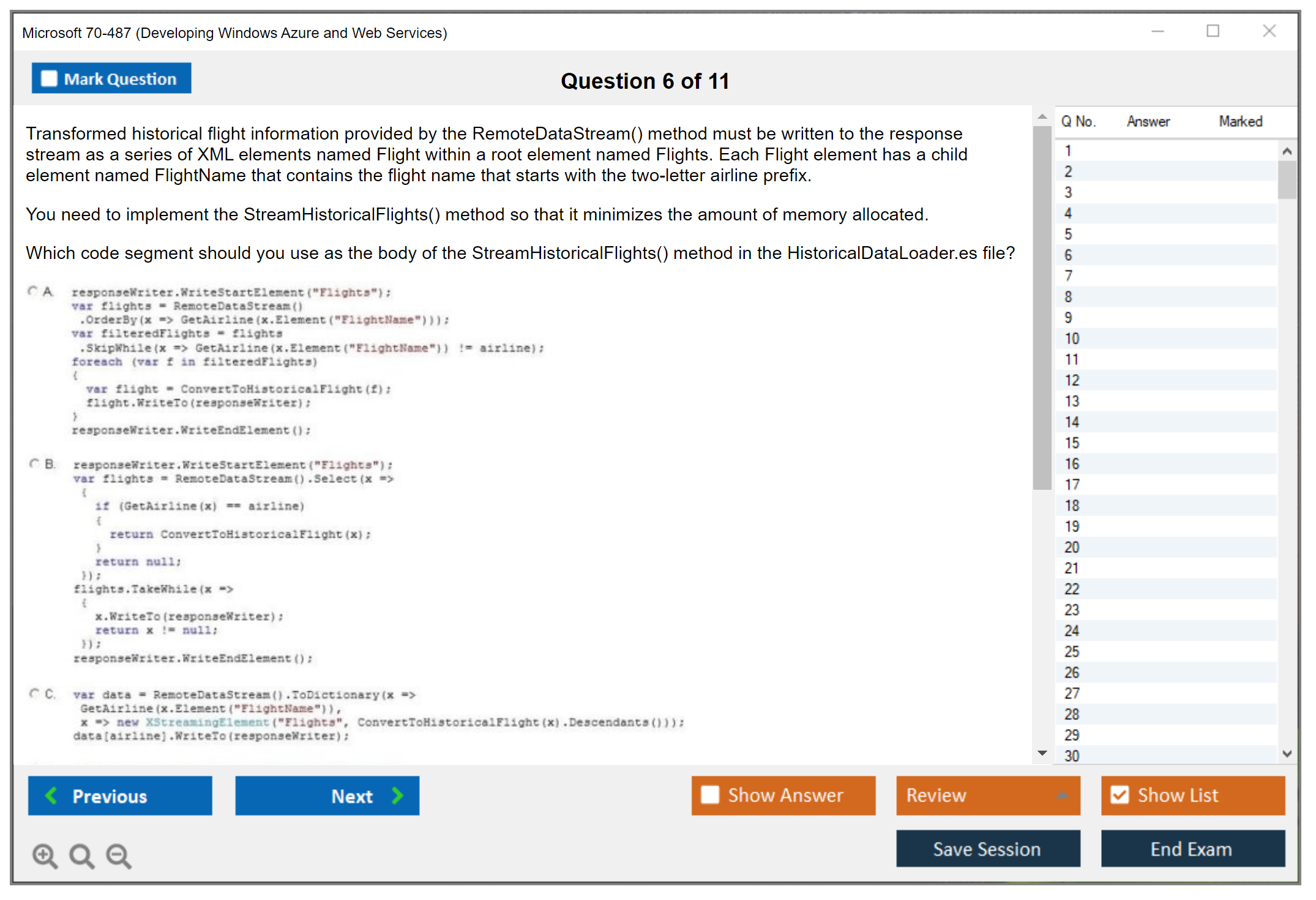The image size is (1316, 900).
Task: Click question list scroll-down arrow
Action: 1287,754
